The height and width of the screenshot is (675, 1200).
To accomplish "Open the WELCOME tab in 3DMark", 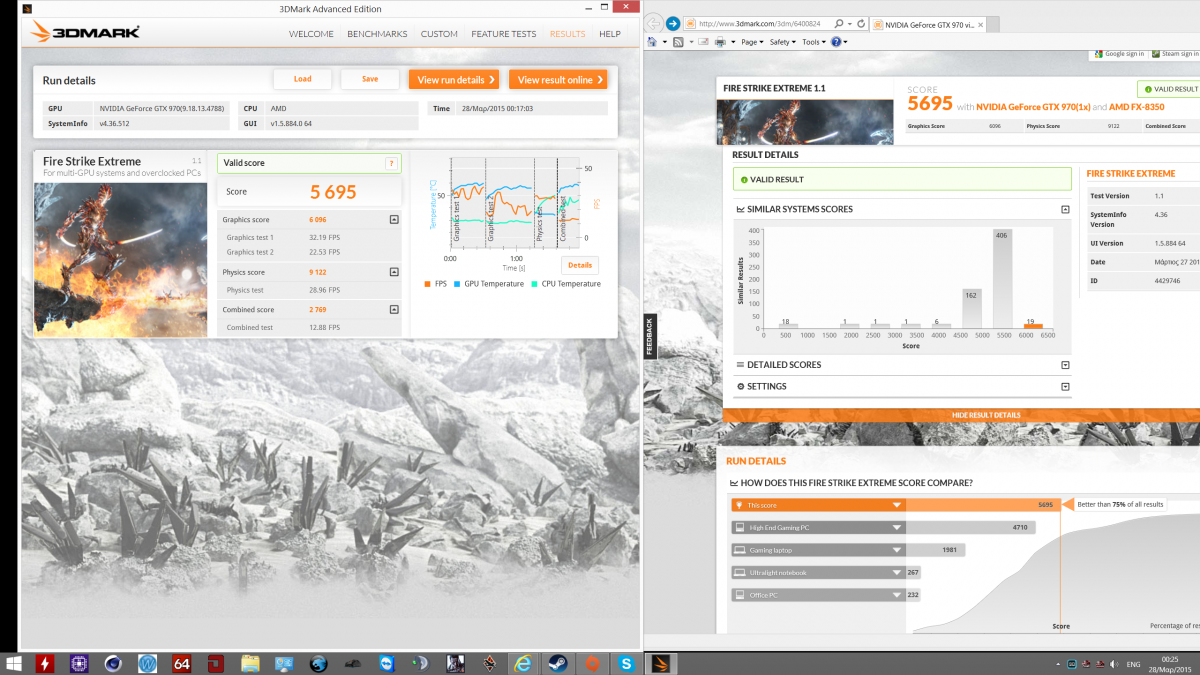I will [x=311, y=34].
